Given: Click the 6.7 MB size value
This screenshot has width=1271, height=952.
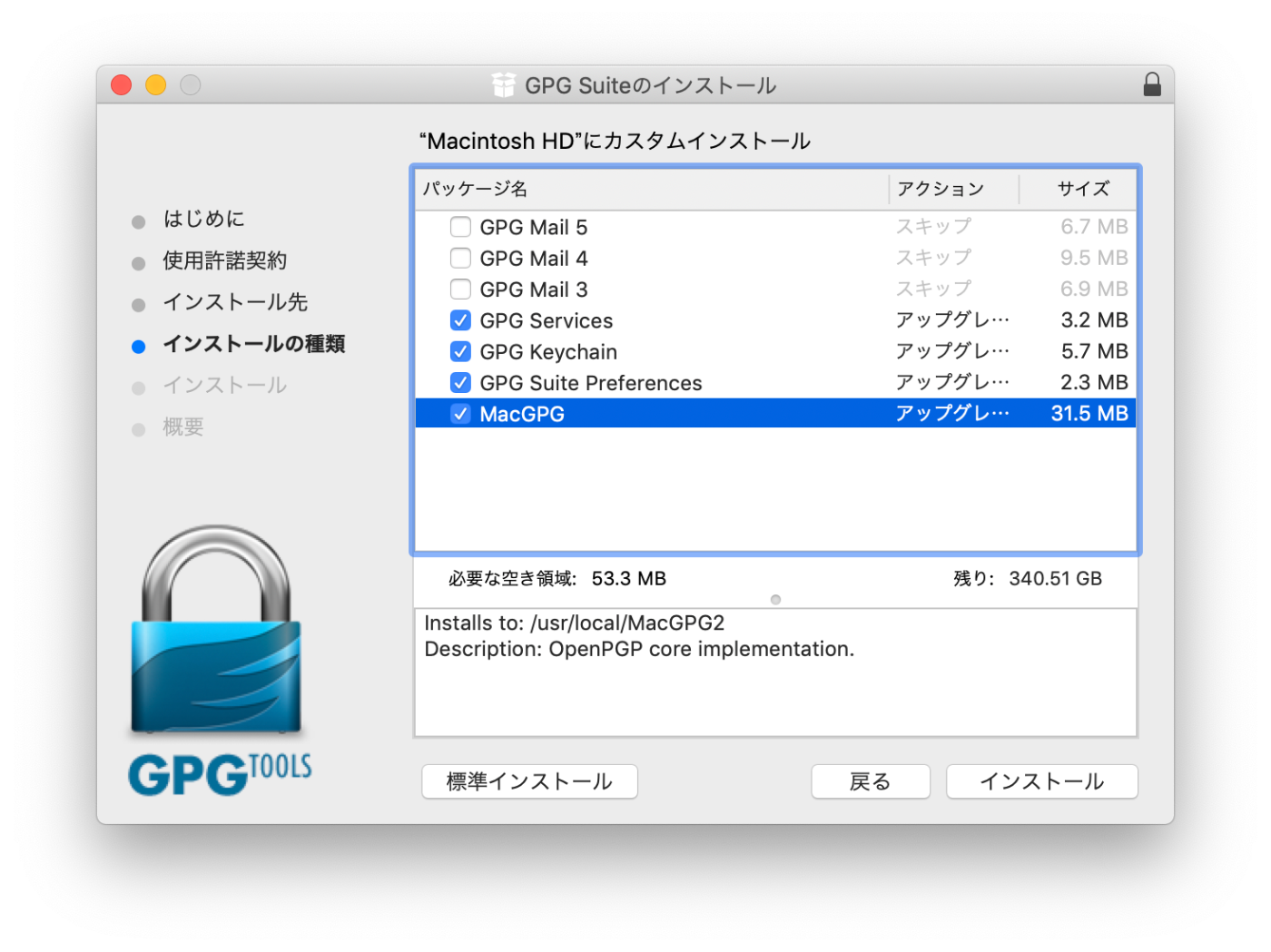Looking at the screenshot, I should 1095,227.
